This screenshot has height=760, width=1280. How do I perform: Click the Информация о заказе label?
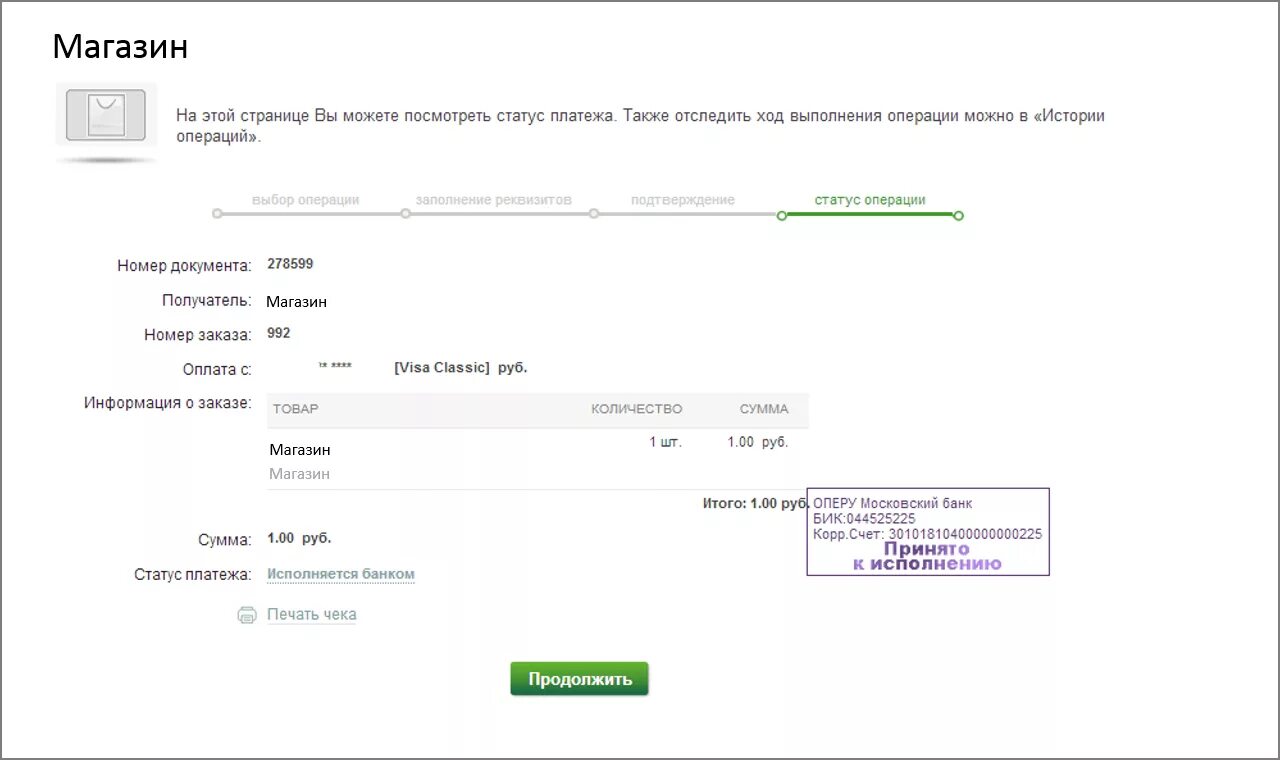[x=168, y=403]
